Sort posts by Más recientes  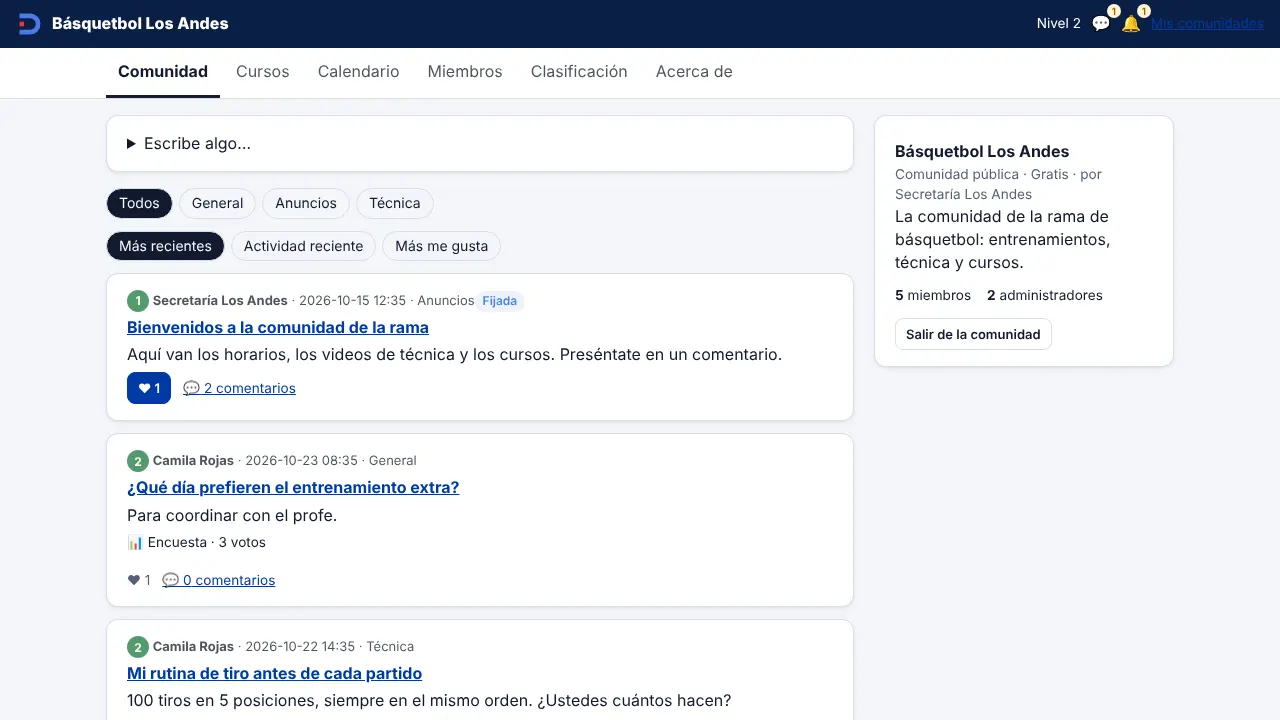click(x=165, y=246)
